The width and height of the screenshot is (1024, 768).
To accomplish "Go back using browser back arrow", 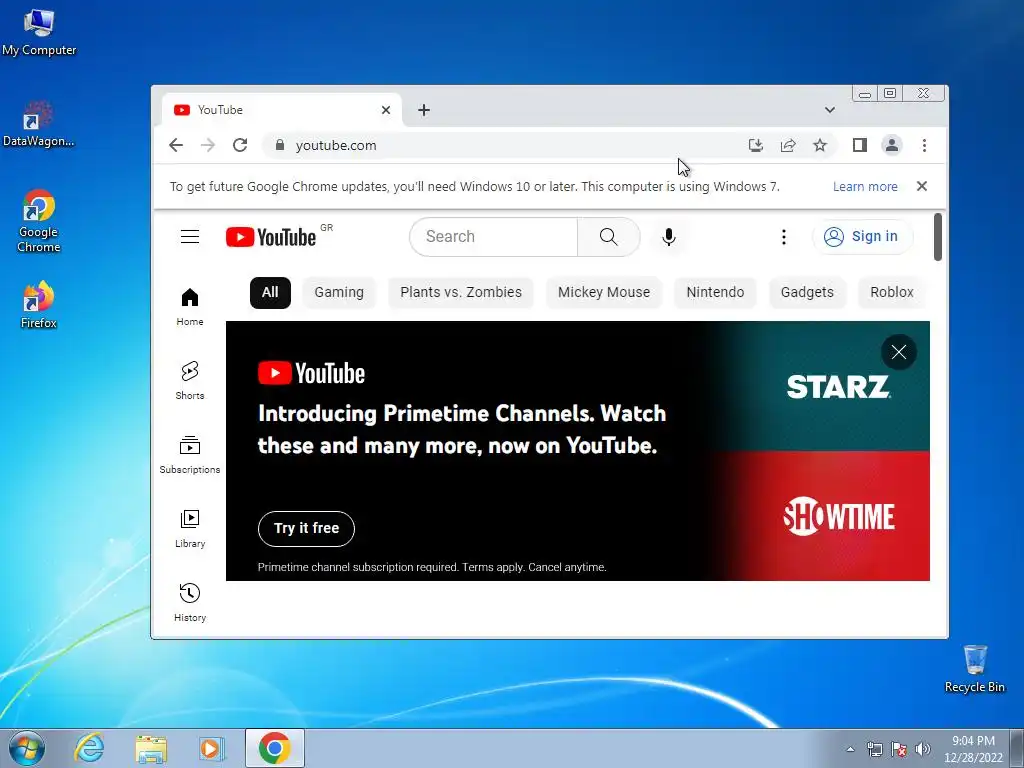I will [176, 145].
